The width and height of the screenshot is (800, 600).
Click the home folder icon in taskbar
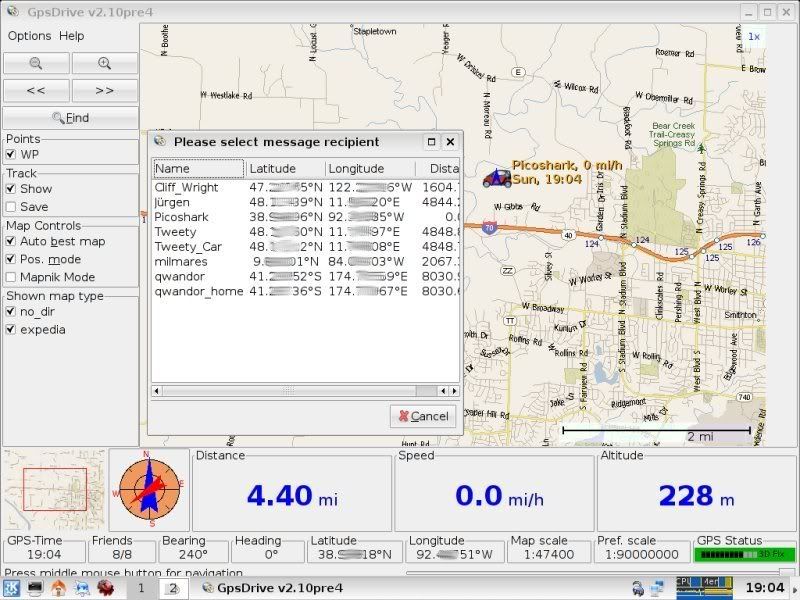click(58, 588)
